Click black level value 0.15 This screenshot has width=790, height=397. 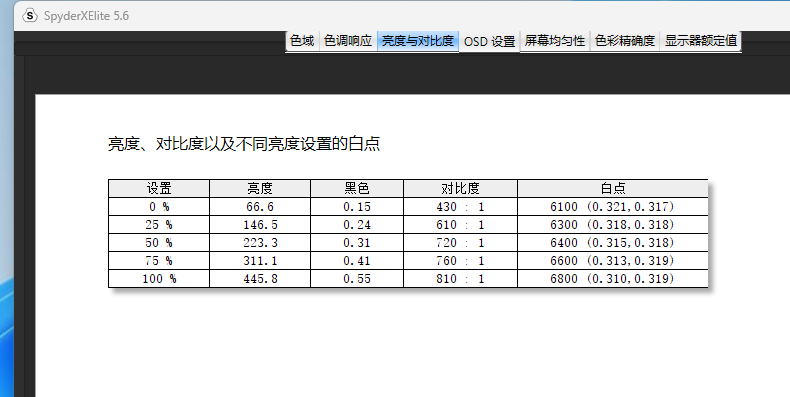(357, 207)
